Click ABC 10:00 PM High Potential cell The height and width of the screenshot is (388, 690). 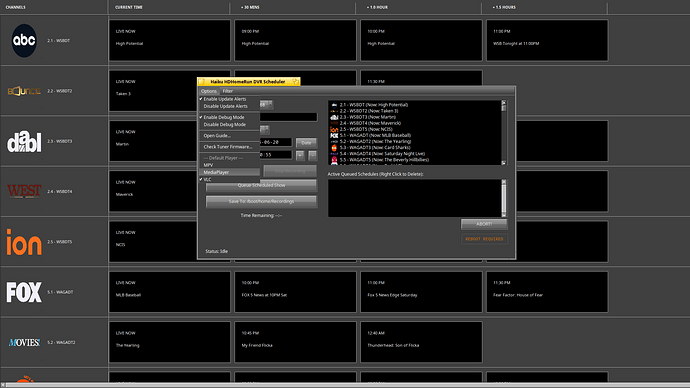click(x=421, y=40)
